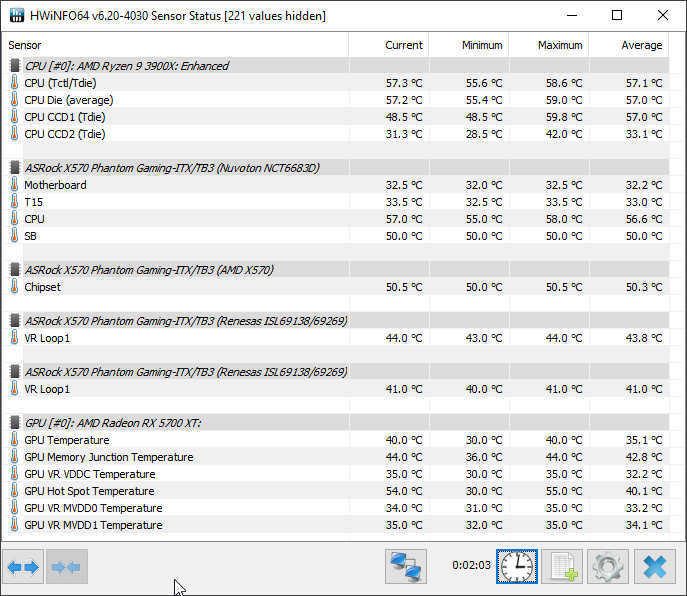This screenshot has height=596, width=687.
Task: Click the expand columns arrows button
Action: click(23, 567)
